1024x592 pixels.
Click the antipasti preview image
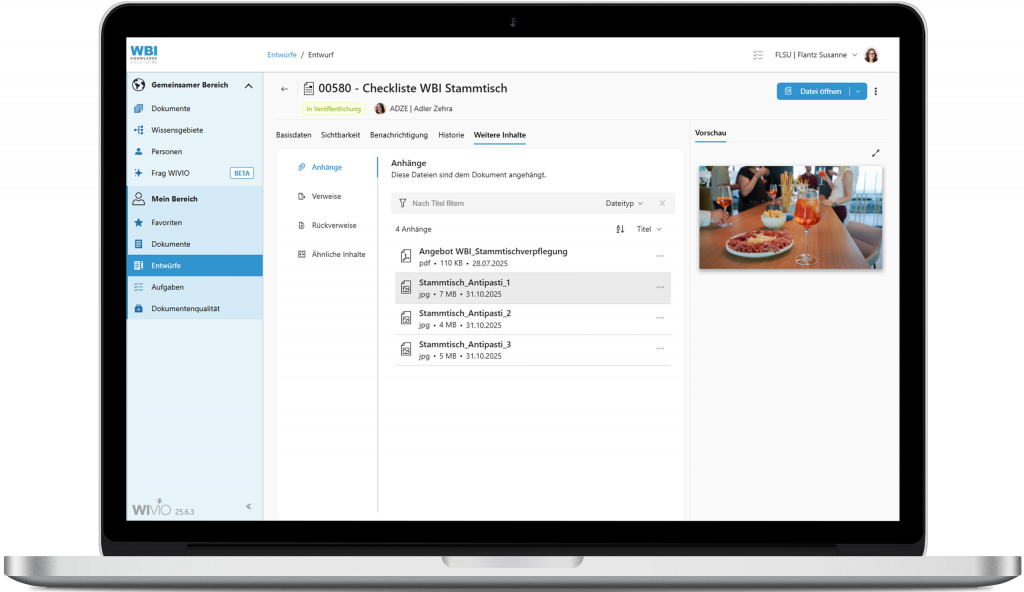tap(790, 217)
